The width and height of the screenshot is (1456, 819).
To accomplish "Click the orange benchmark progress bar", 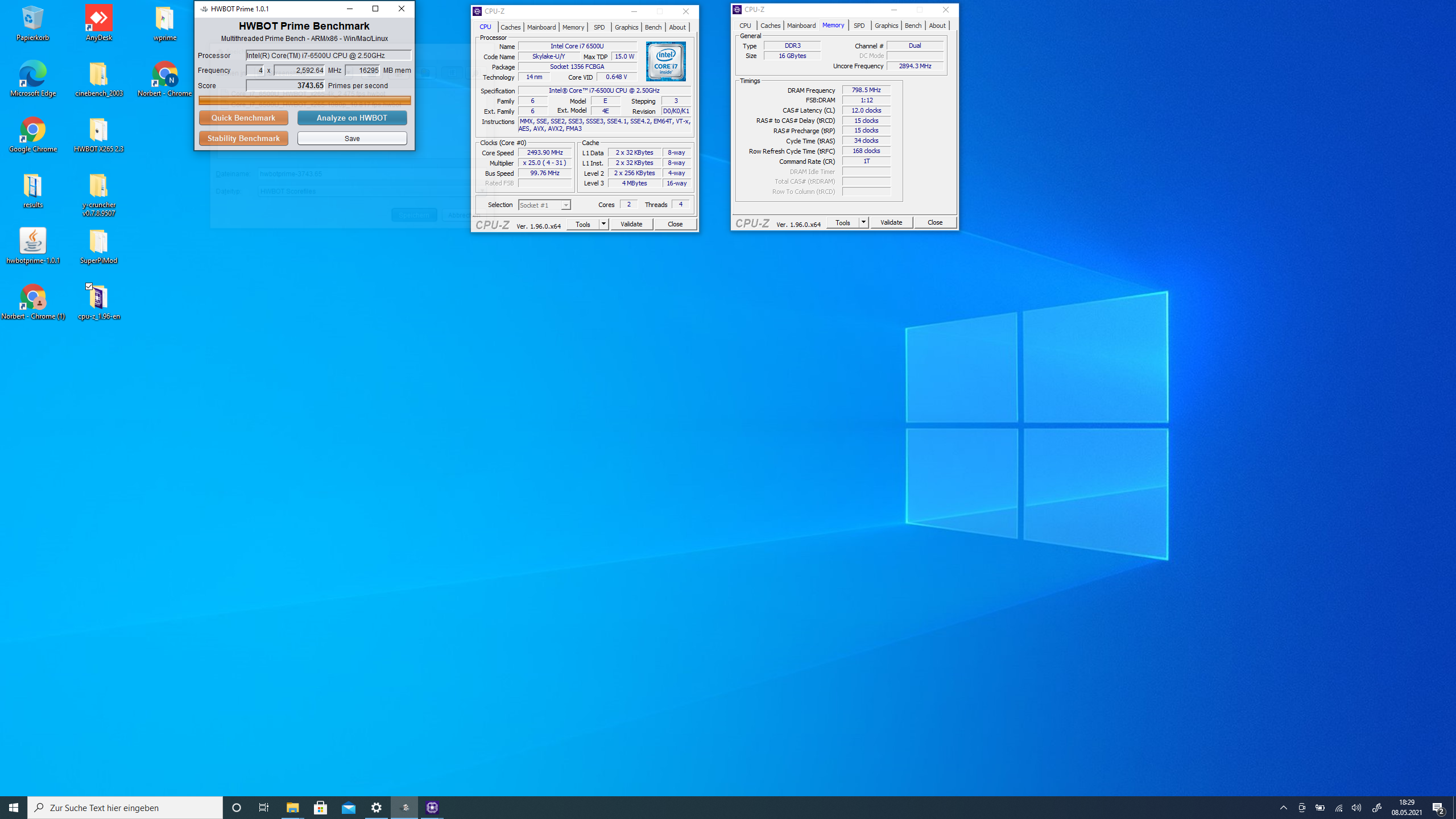I will [x=304, y=101].
